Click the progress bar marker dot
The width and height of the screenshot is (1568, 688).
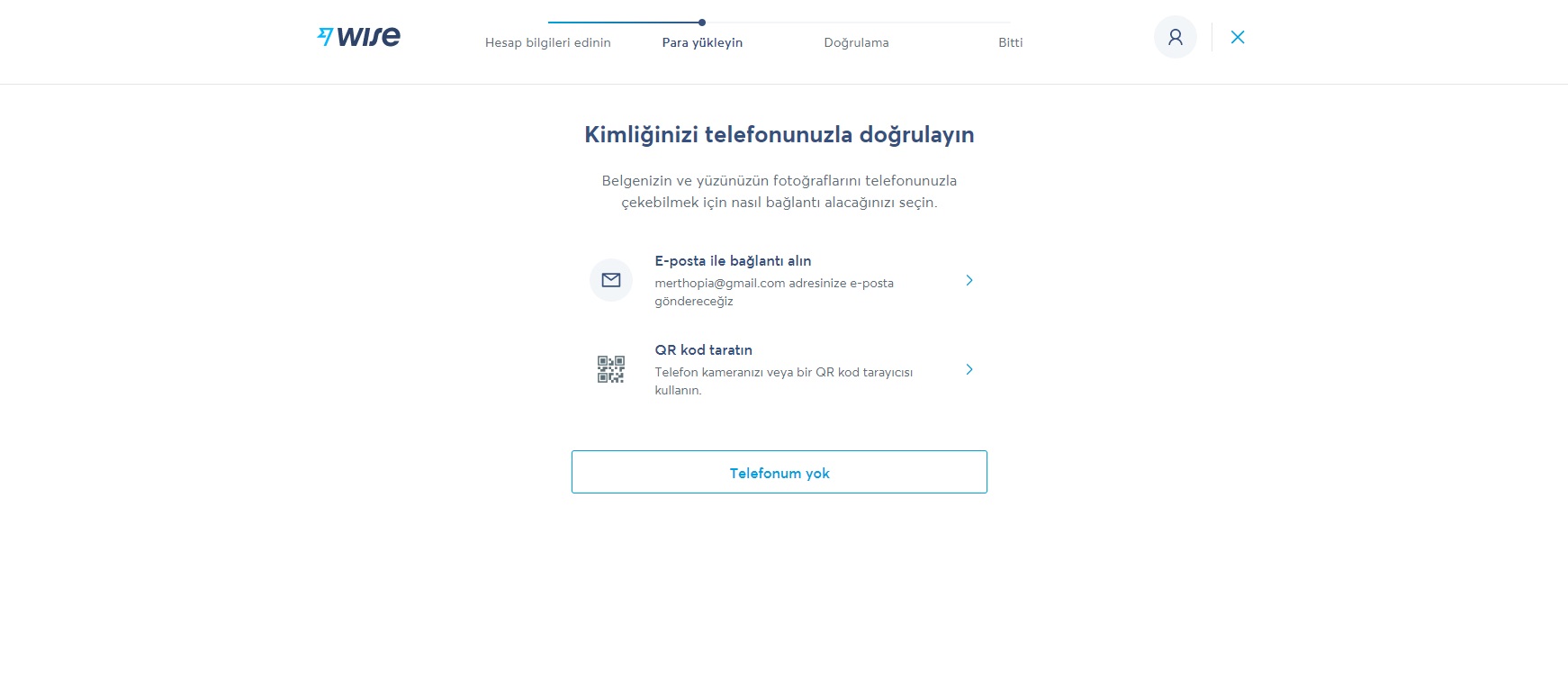[x=702, y=23]
